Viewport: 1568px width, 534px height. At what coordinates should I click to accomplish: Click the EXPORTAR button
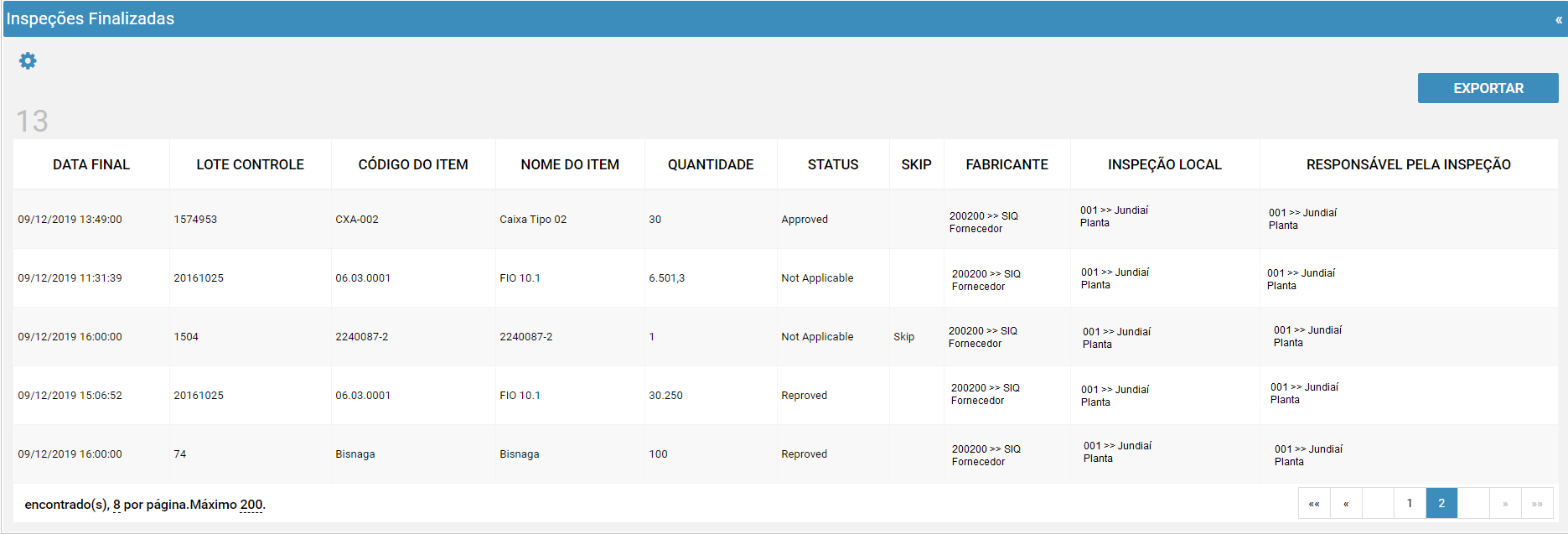coord(1488,88)
